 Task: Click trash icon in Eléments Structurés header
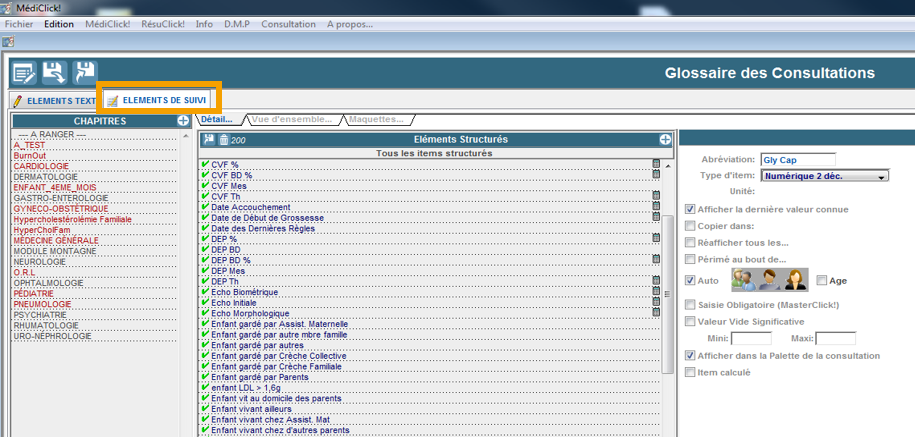(223, 139)
